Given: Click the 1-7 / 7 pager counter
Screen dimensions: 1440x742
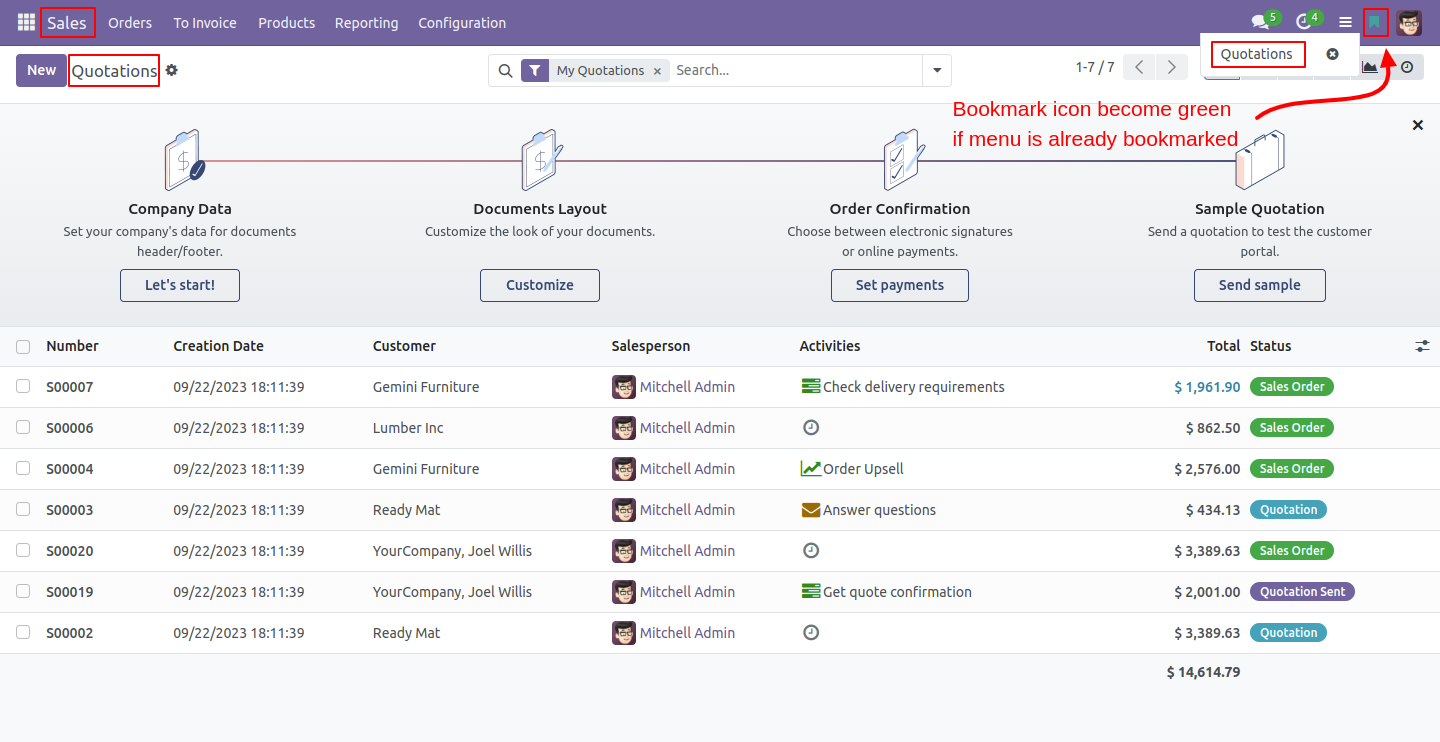Looking at the screenshot, I should tap(1095, 67).
